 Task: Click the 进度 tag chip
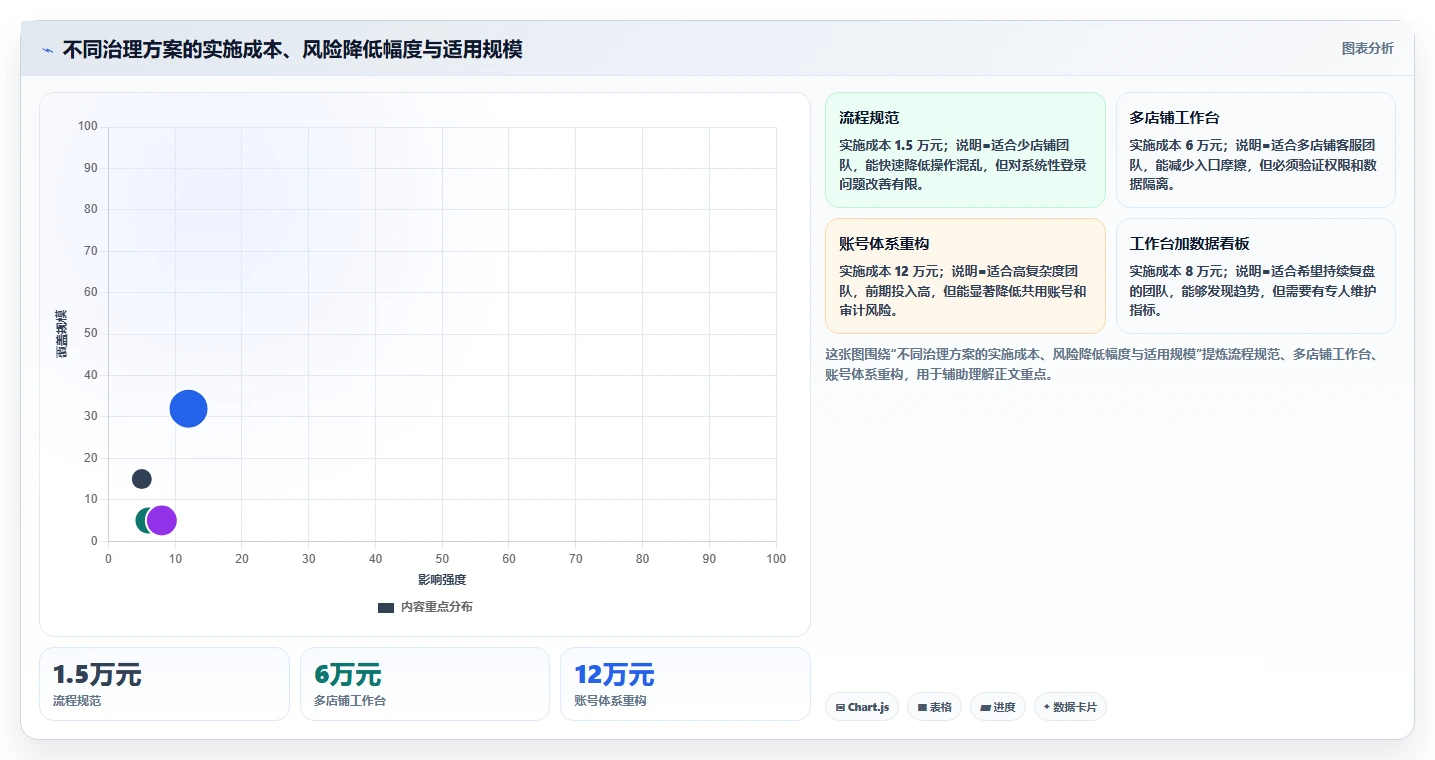(x=998, y=707)
